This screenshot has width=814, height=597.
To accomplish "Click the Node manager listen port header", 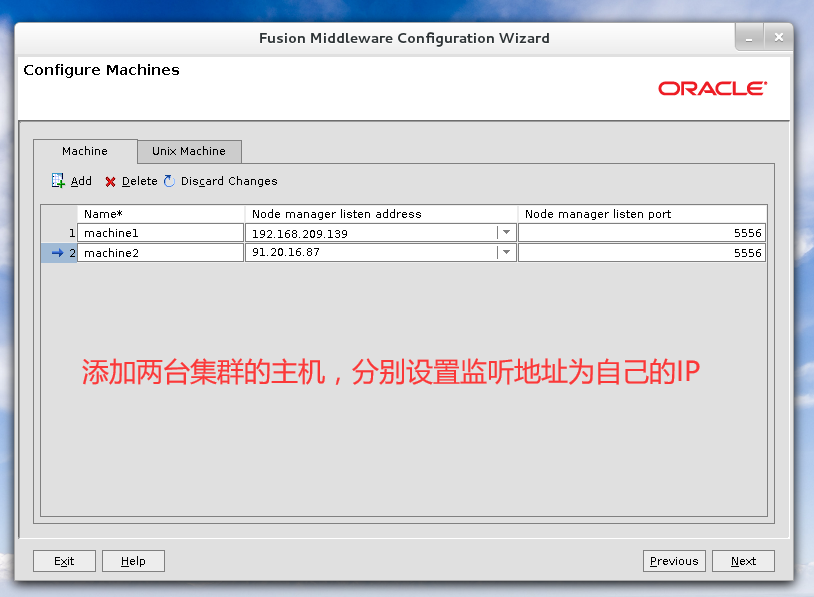I will [x=642, y=214].
